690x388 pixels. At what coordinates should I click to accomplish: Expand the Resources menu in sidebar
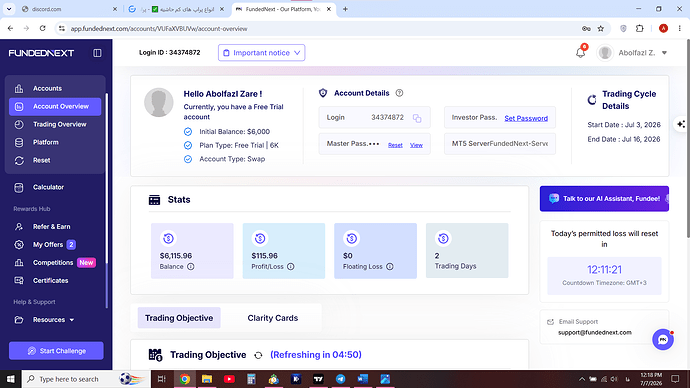pyautogui.click(x=53, y=320)
